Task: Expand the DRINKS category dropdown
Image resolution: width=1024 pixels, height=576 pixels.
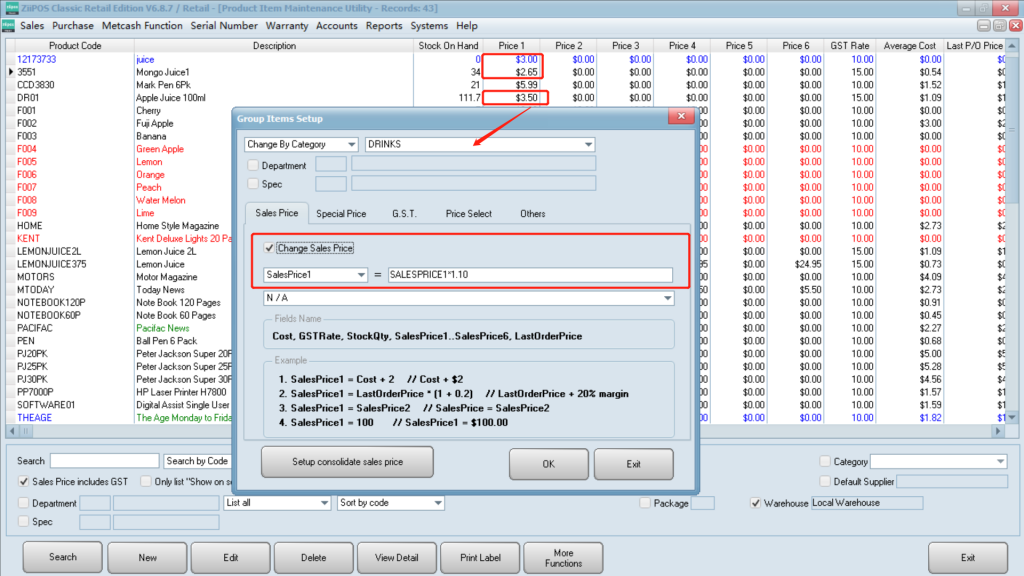Action: [x=588, y=145]
